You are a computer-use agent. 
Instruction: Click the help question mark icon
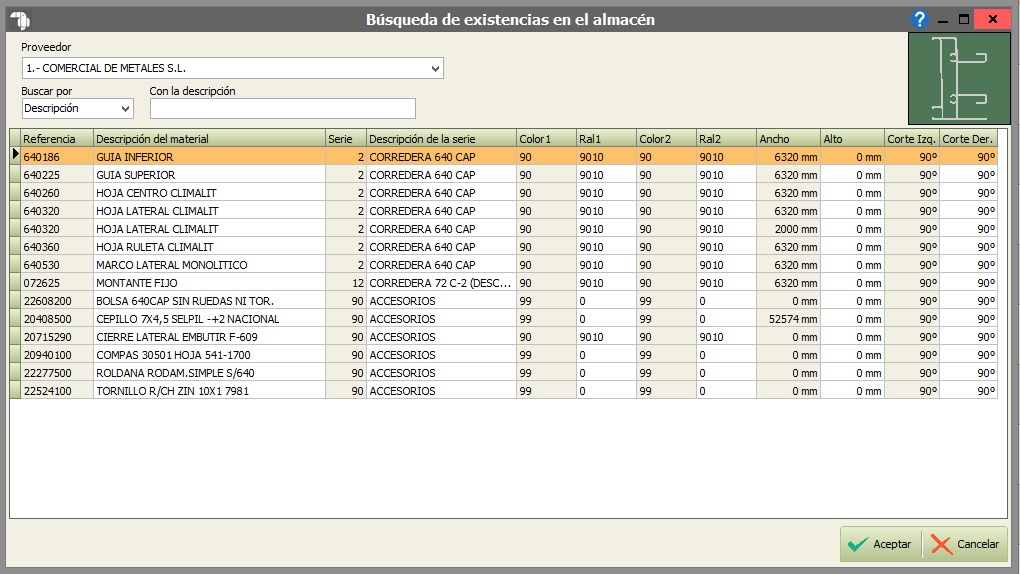pyautogui.click(x=919, y=20)
